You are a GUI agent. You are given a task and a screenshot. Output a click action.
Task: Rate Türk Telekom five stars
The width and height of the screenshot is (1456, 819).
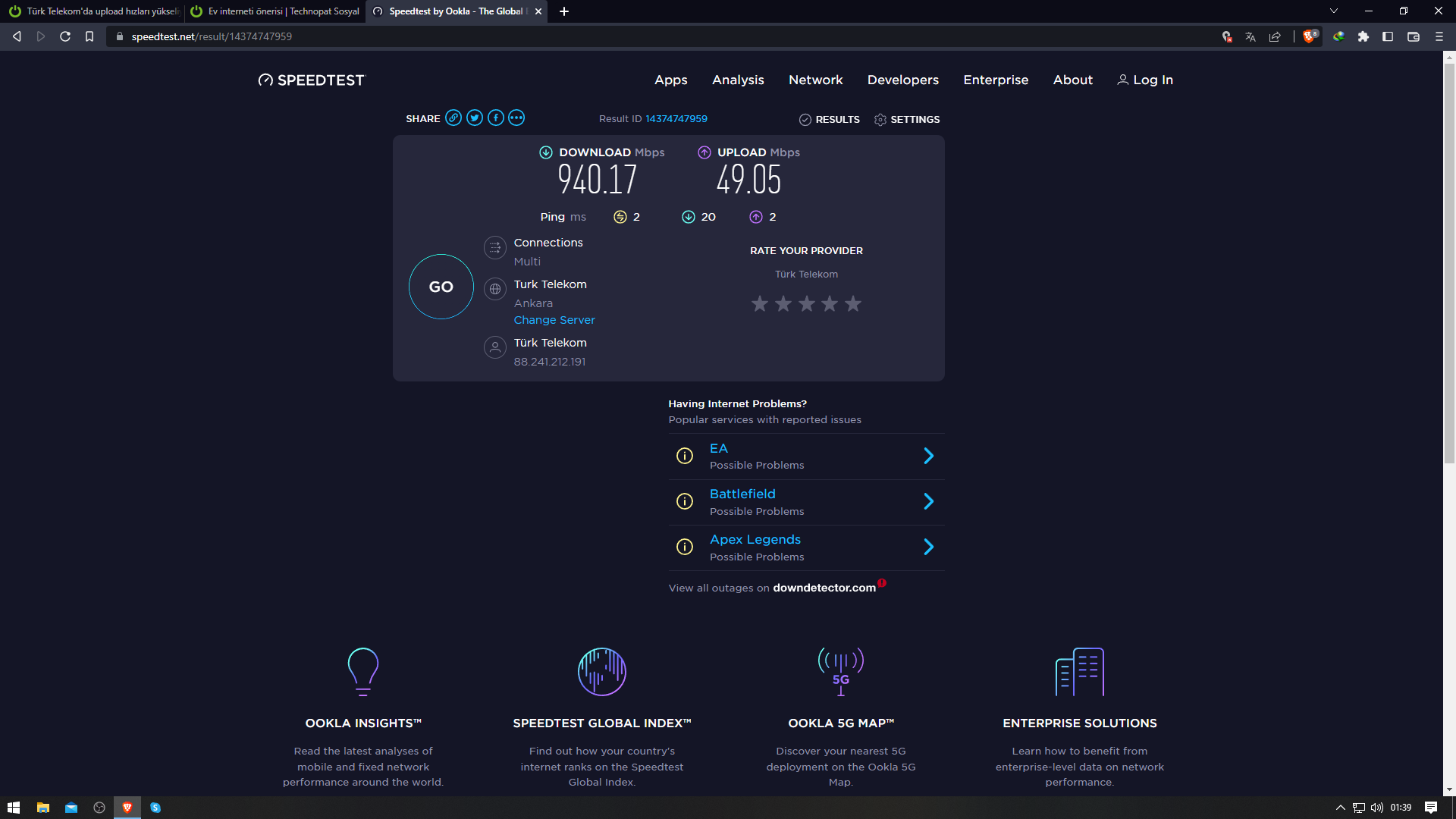pos(853,304)
